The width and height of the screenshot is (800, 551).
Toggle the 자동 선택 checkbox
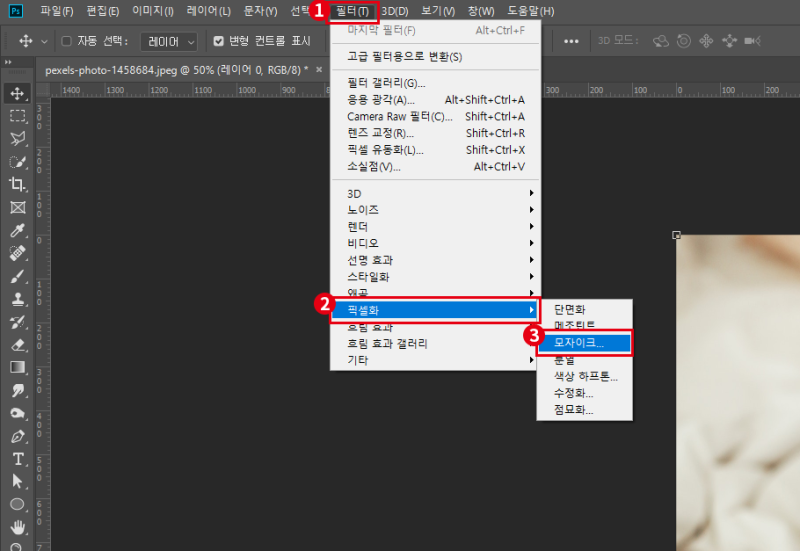tap(66, 41)
